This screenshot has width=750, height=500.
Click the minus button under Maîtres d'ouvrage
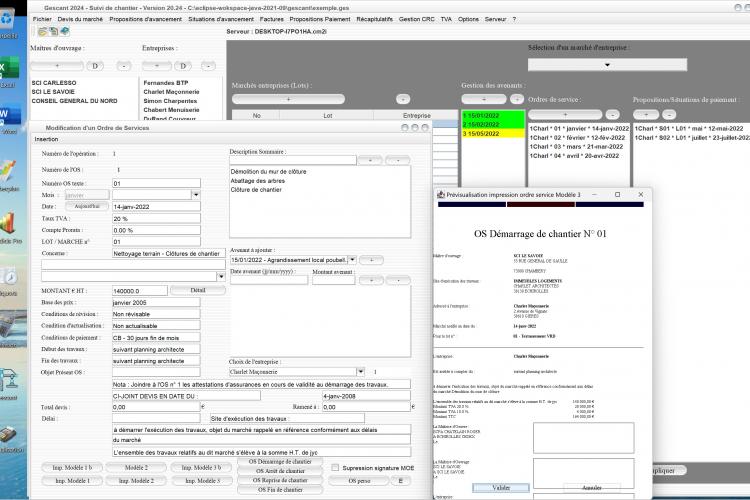(124, 66)
